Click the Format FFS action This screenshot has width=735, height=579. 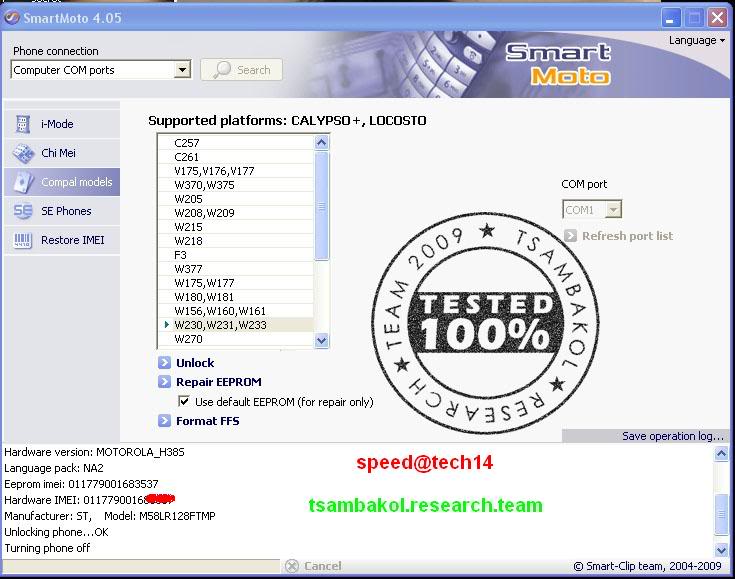(x=208, y=421)
